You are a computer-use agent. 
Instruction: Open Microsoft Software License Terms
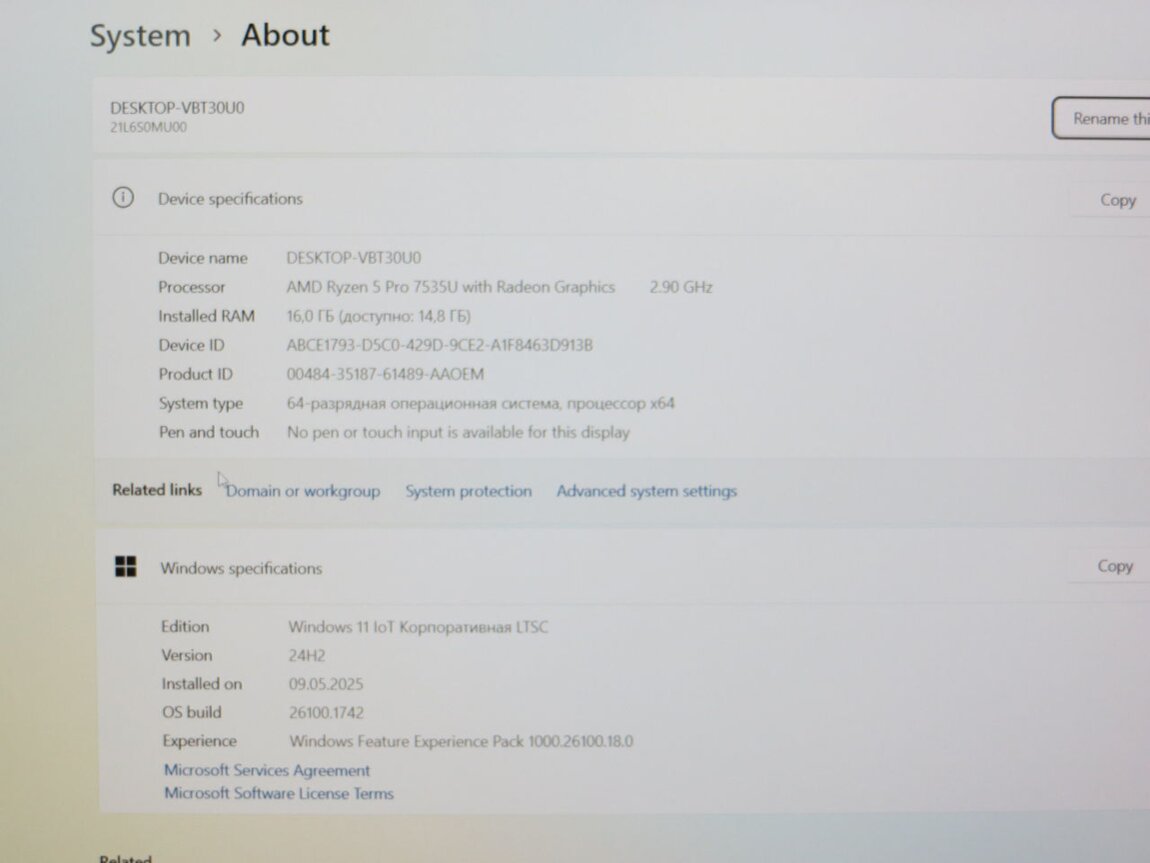pyautogui.click(x=279, y=793)
